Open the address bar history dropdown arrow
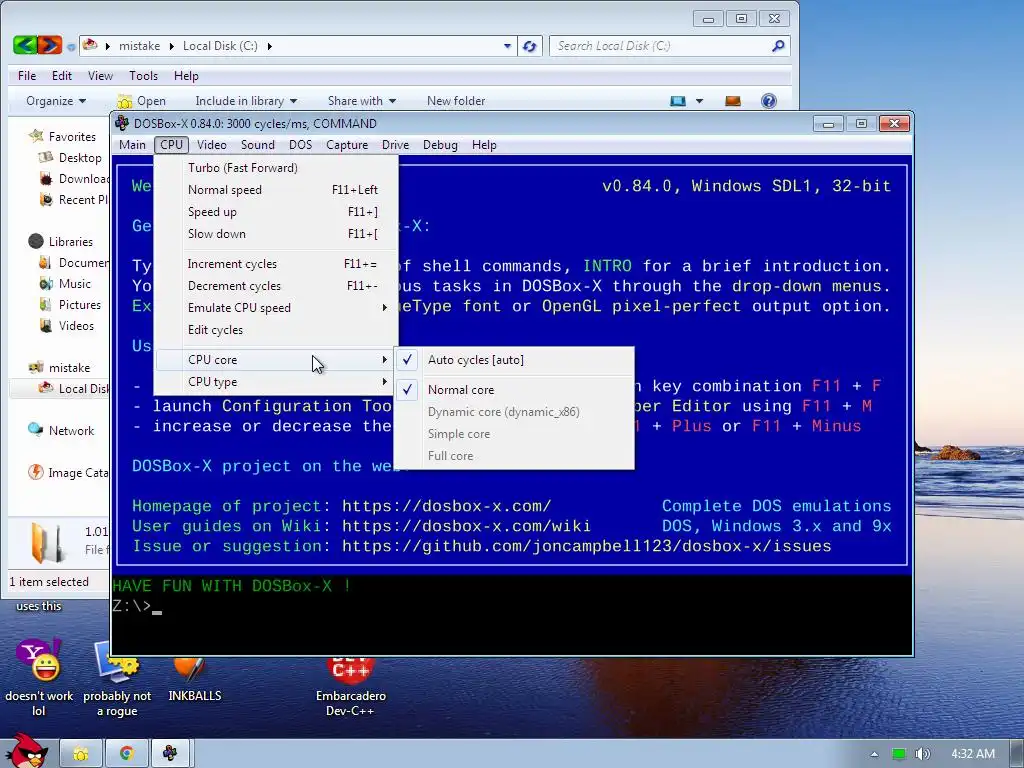1024x768 pixels. (507, 46)
